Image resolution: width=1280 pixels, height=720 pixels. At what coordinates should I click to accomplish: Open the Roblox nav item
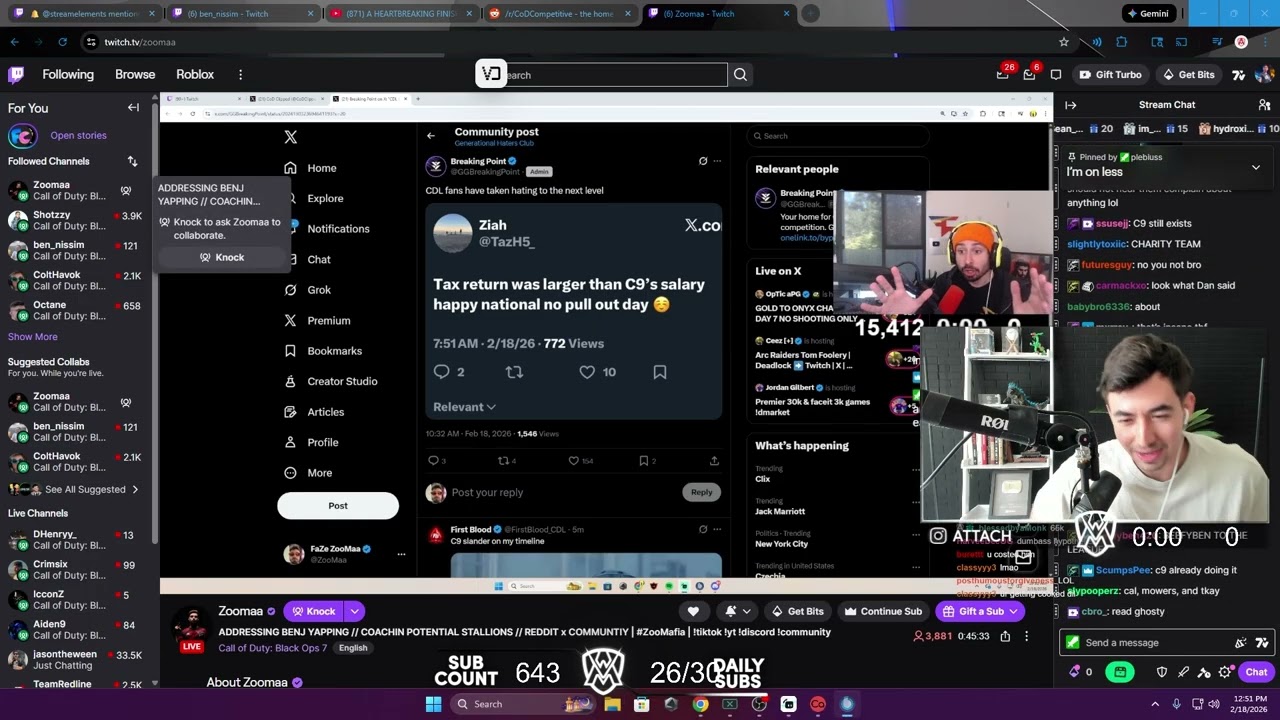195,75
